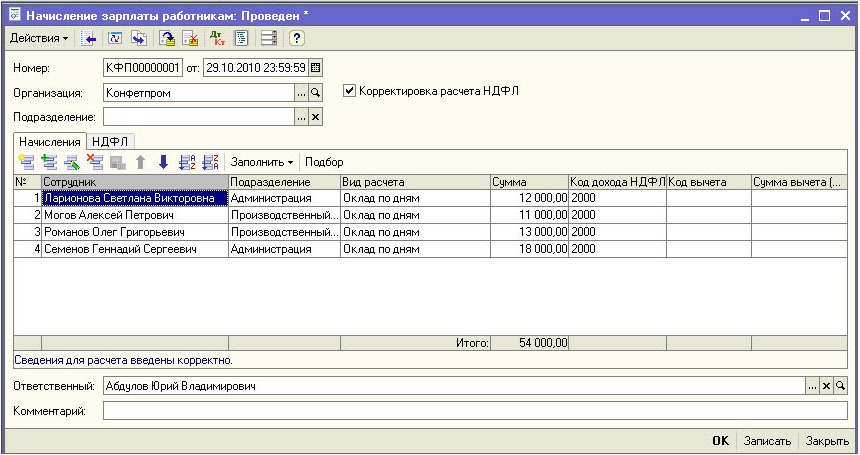Switch to the Начисления tab
860x455 pixels.
pos(50,141)
